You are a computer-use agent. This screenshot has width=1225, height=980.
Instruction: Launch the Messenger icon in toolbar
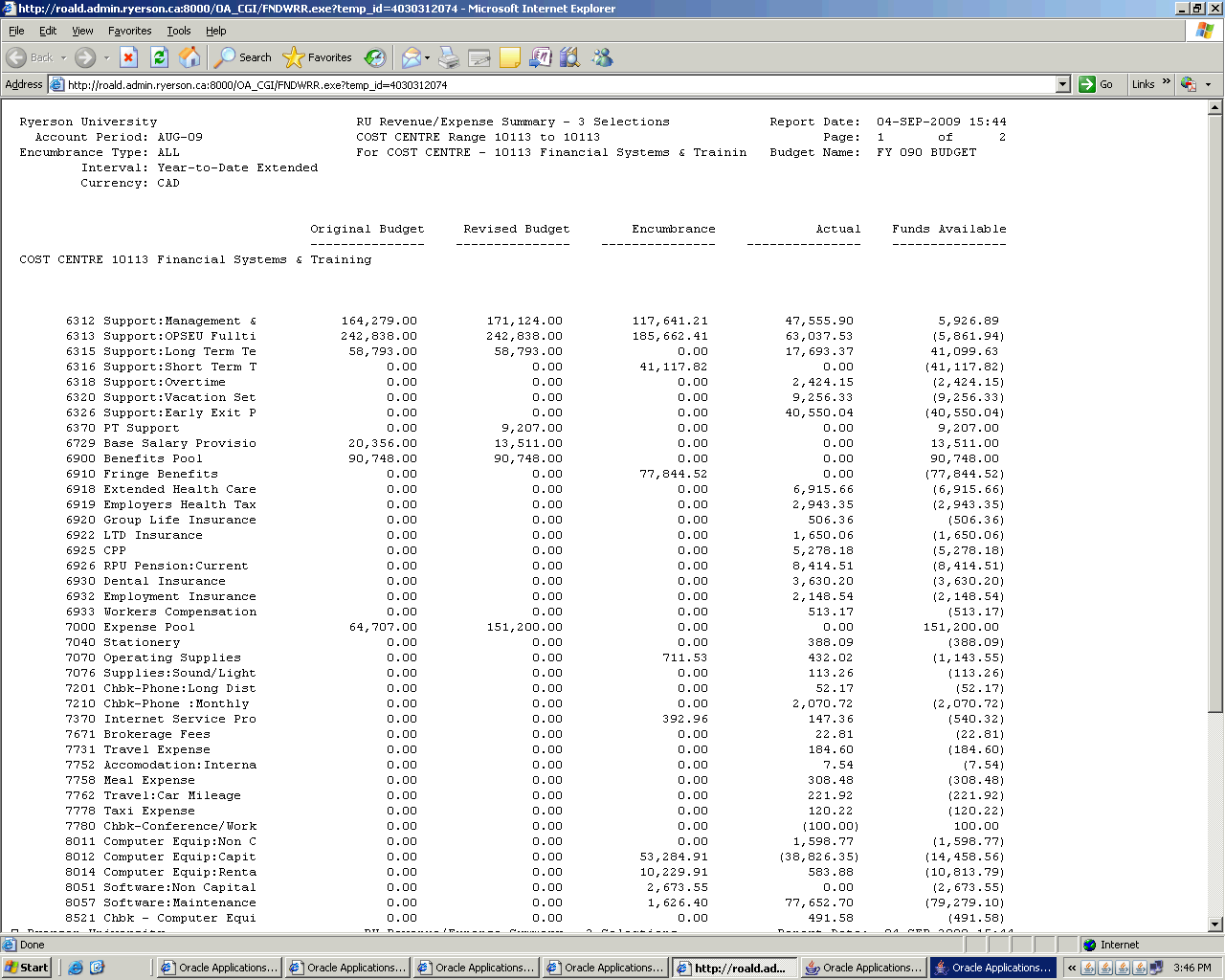[x=602, y=57]
